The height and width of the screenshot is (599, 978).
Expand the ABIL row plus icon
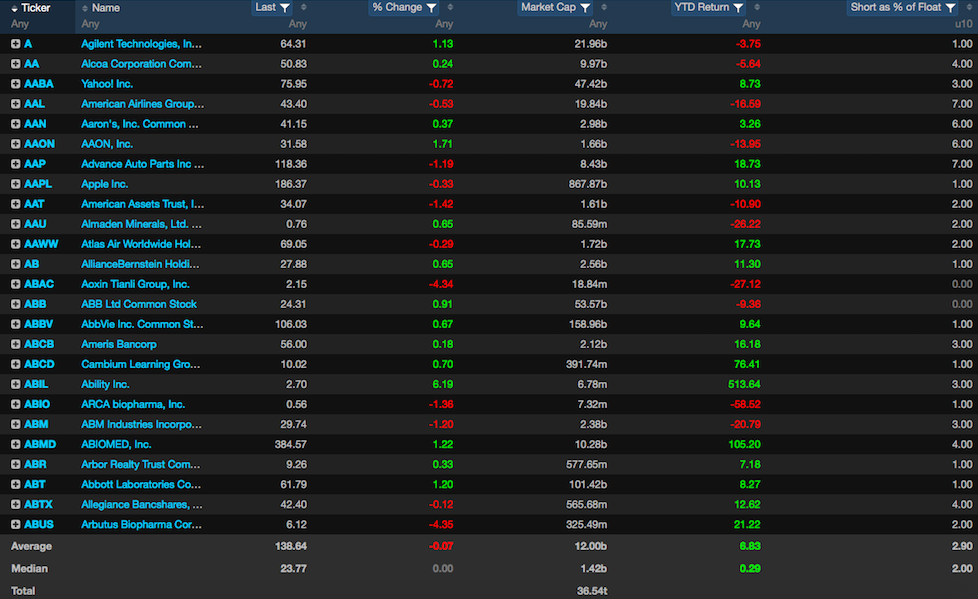coord(16,384)
